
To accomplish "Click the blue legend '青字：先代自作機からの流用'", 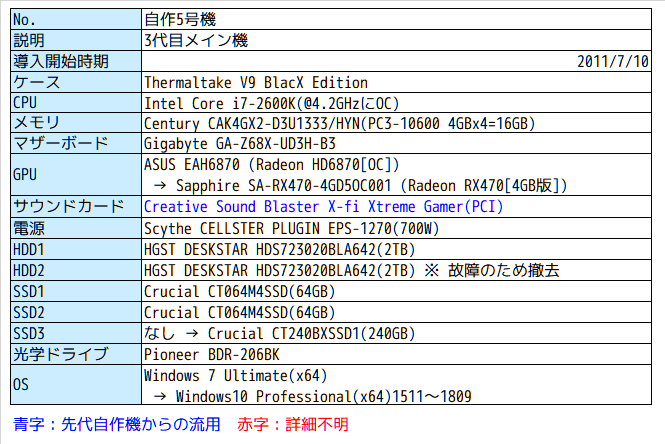I will point(117,424).
